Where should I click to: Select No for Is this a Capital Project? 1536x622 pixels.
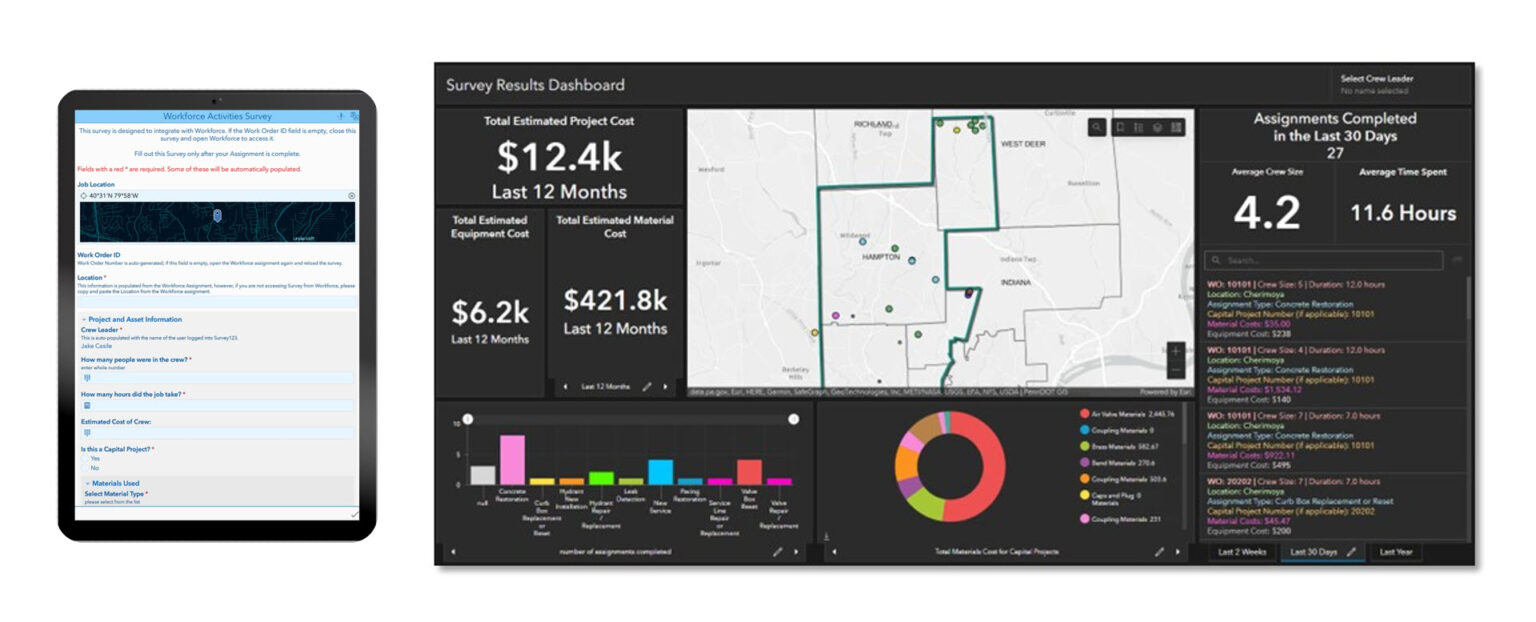point(84,468)
